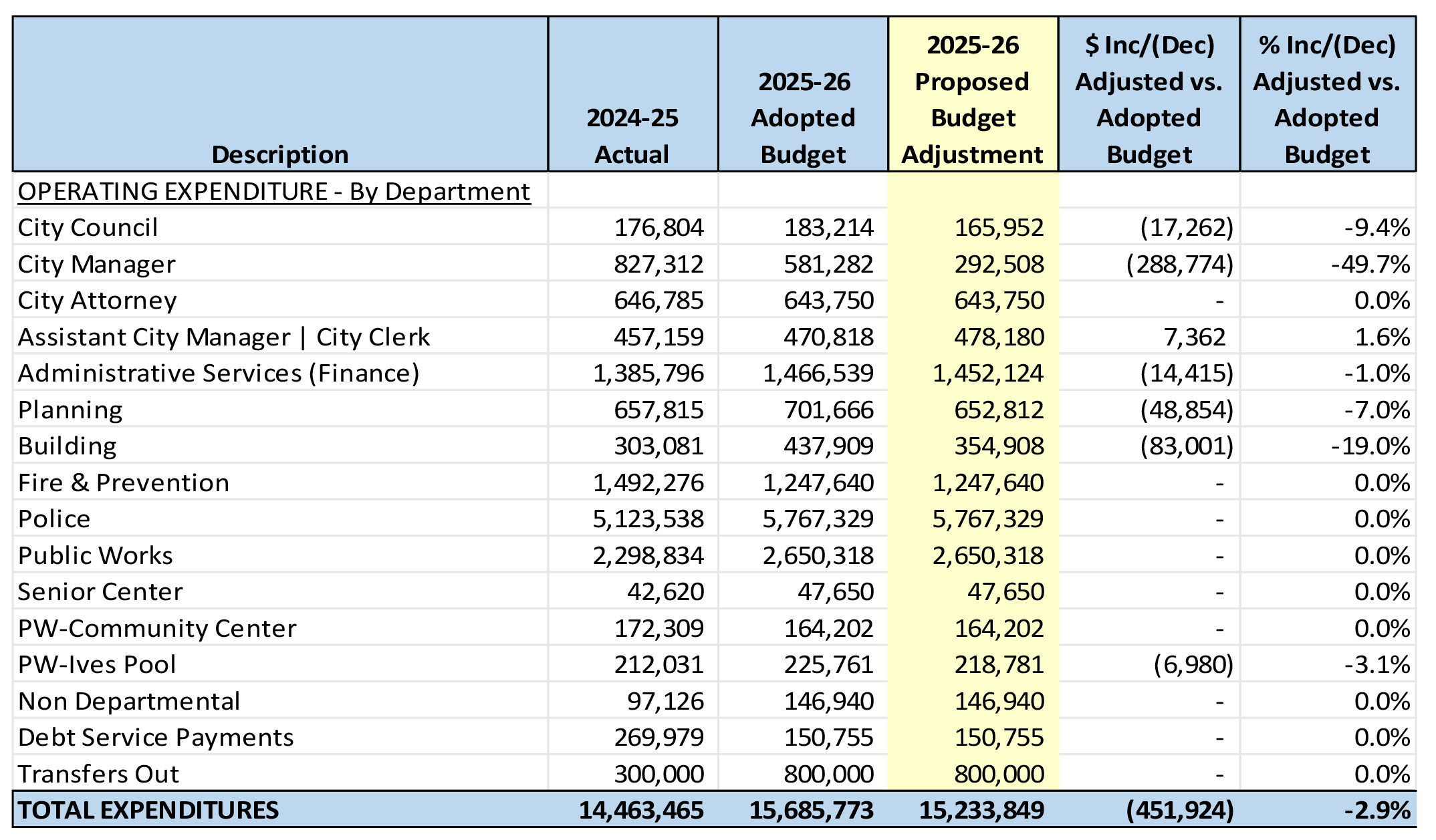Select the City Council row label
This screenshot has width=1436, height=840.
(88, 228)
